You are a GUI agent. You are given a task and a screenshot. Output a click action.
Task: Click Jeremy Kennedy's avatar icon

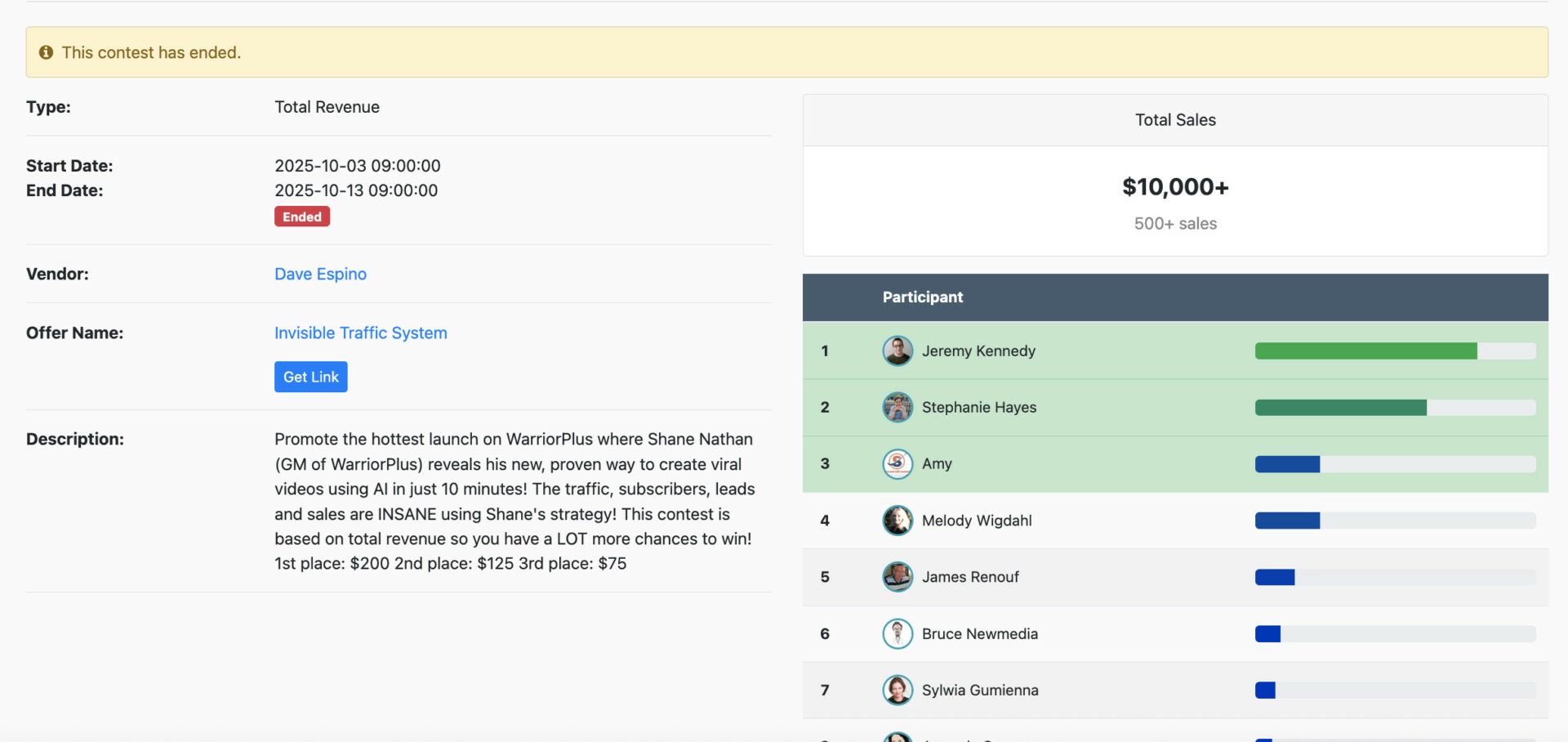point(897,351)
